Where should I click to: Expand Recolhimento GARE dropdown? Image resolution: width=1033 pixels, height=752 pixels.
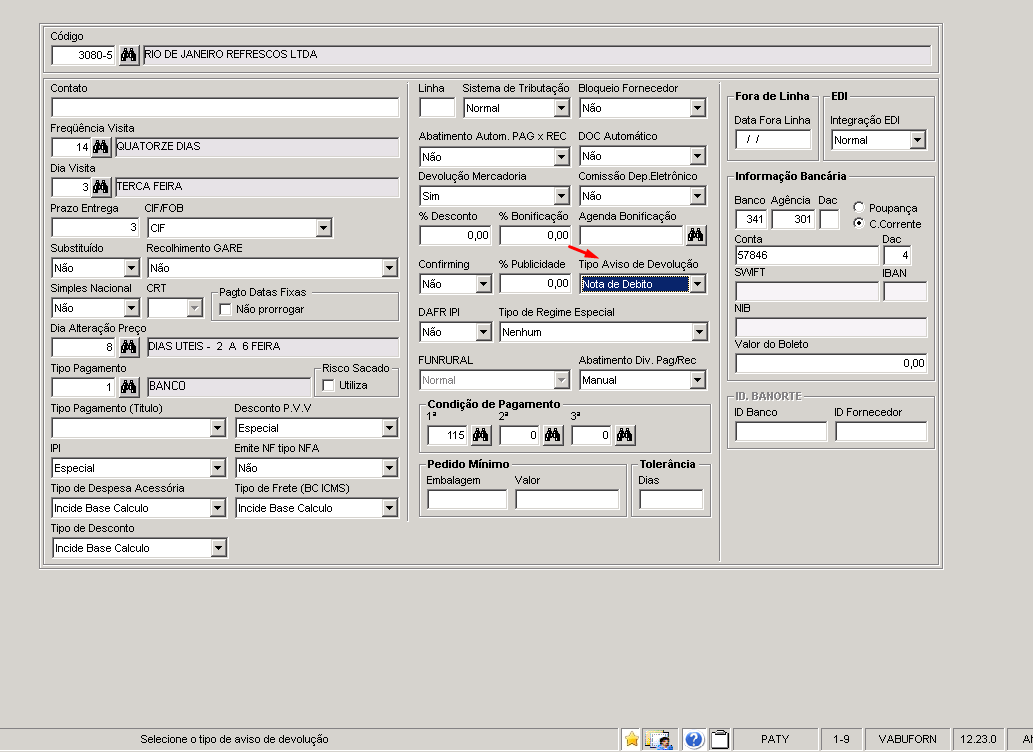(x=389, y=268)
